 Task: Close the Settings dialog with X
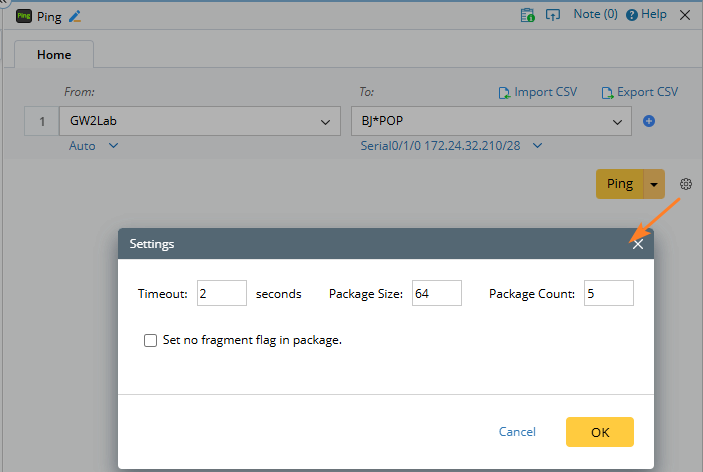[x=638, y=244]
